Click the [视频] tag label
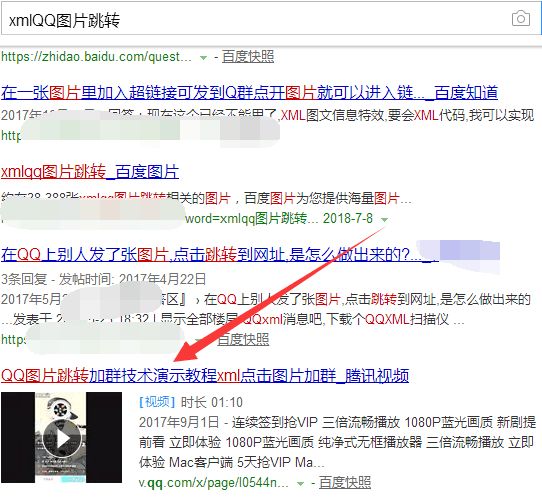 point(157,402)
